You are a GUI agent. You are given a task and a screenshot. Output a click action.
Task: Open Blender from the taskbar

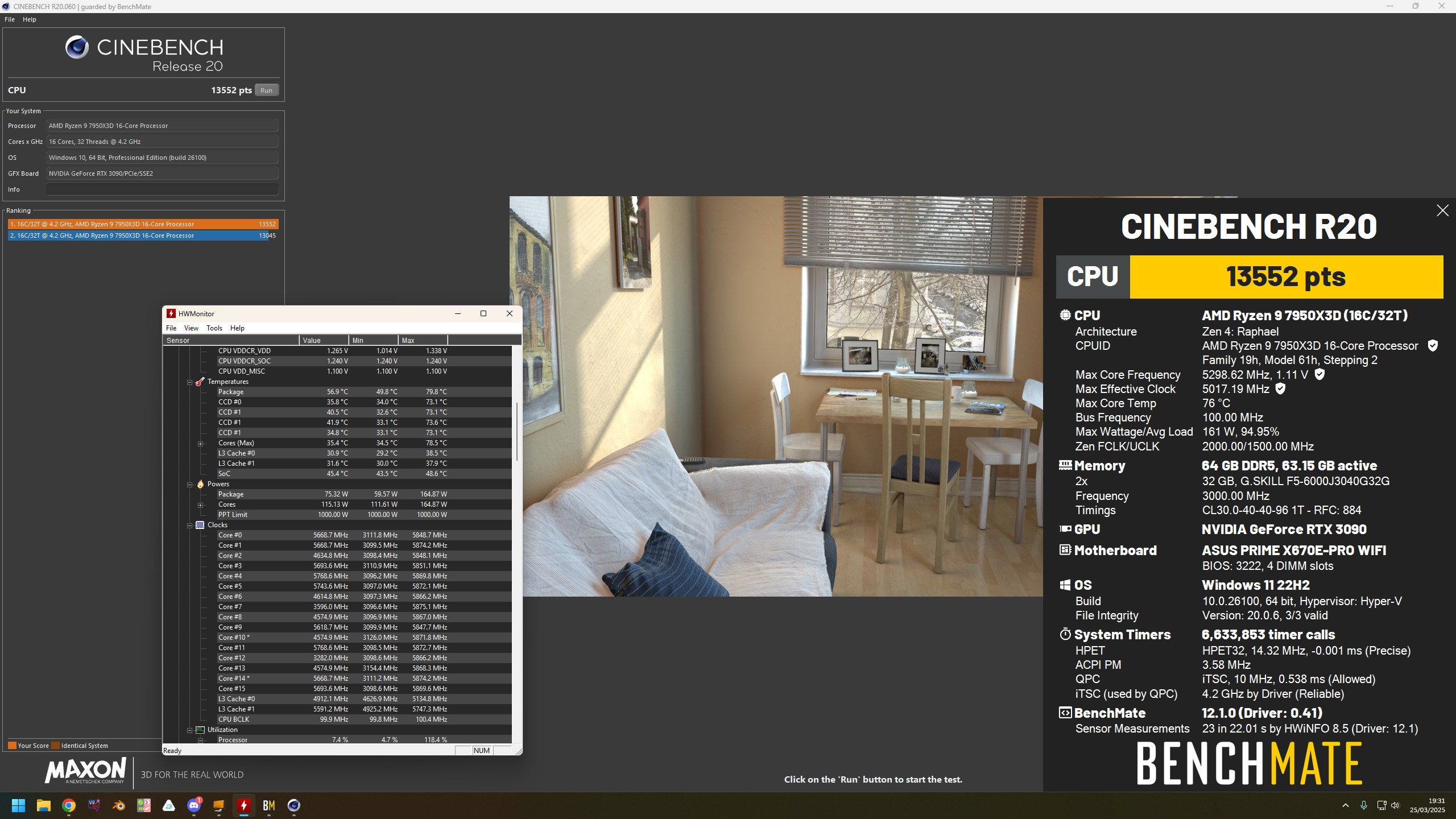click(119, 805)
